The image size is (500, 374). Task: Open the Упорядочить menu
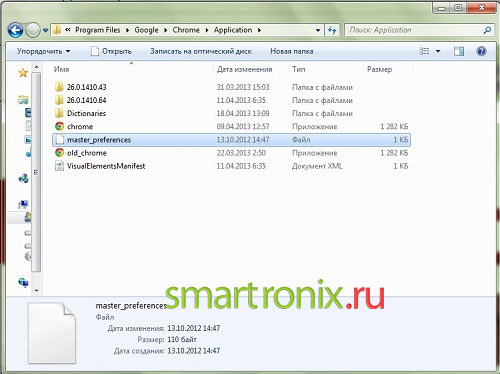43,51
